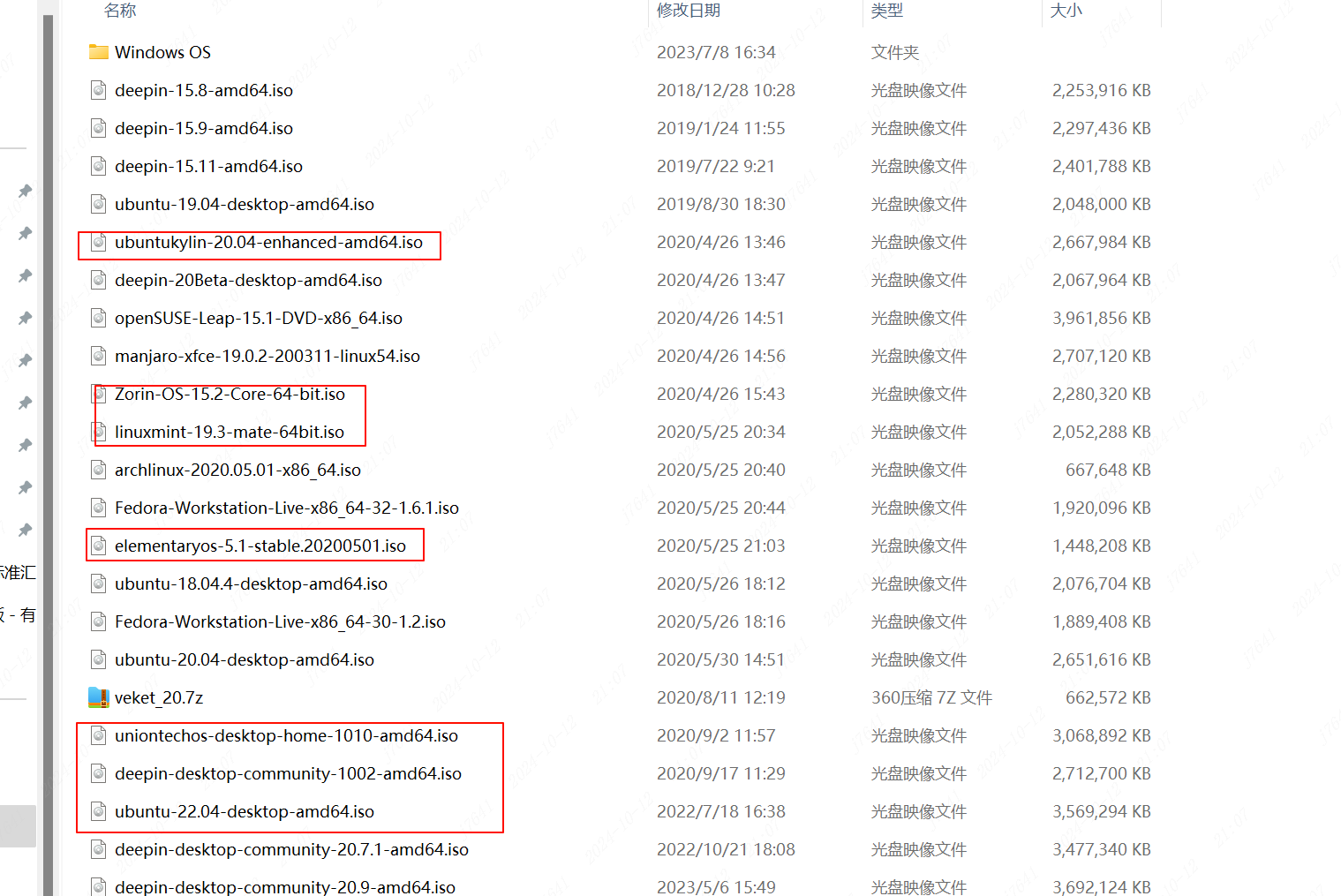
Task: Select the ubuntu-22.04-desktop ISO file icon
Action: (x=99, y=811)
